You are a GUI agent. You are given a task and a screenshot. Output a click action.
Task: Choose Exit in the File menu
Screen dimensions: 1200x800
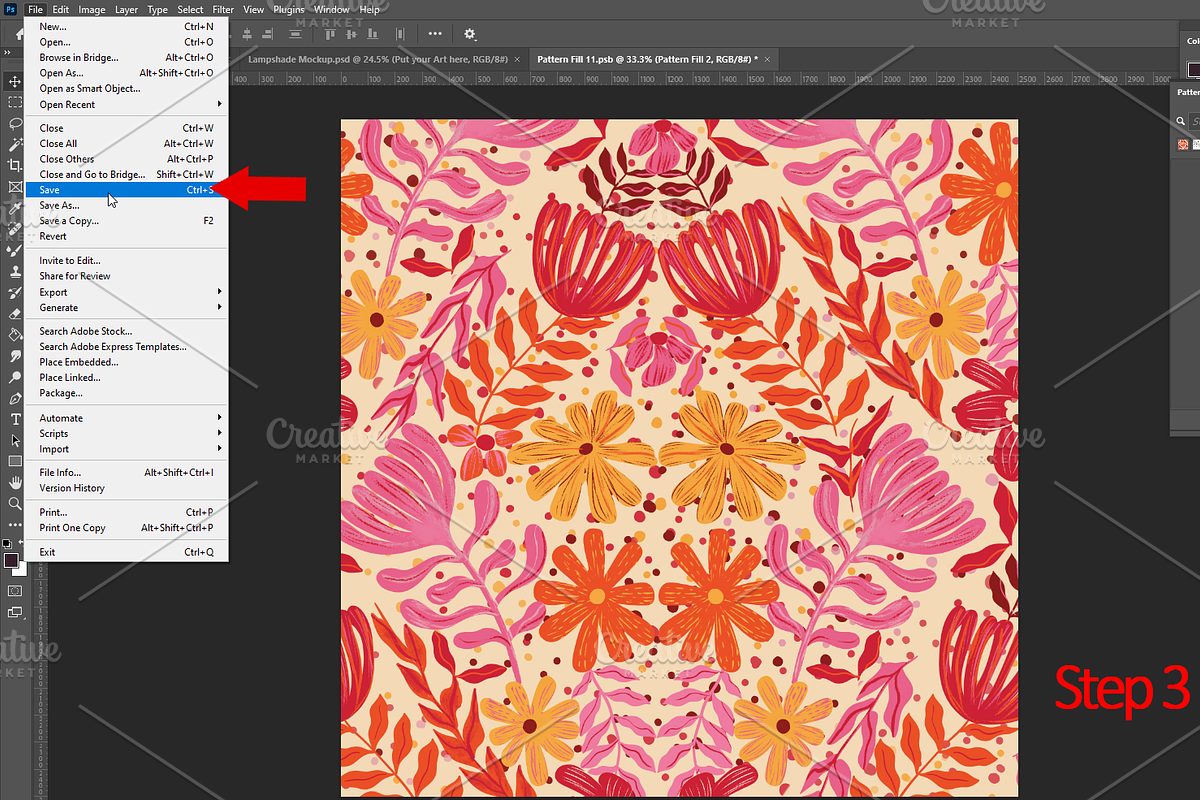click(x=126, y=552)
